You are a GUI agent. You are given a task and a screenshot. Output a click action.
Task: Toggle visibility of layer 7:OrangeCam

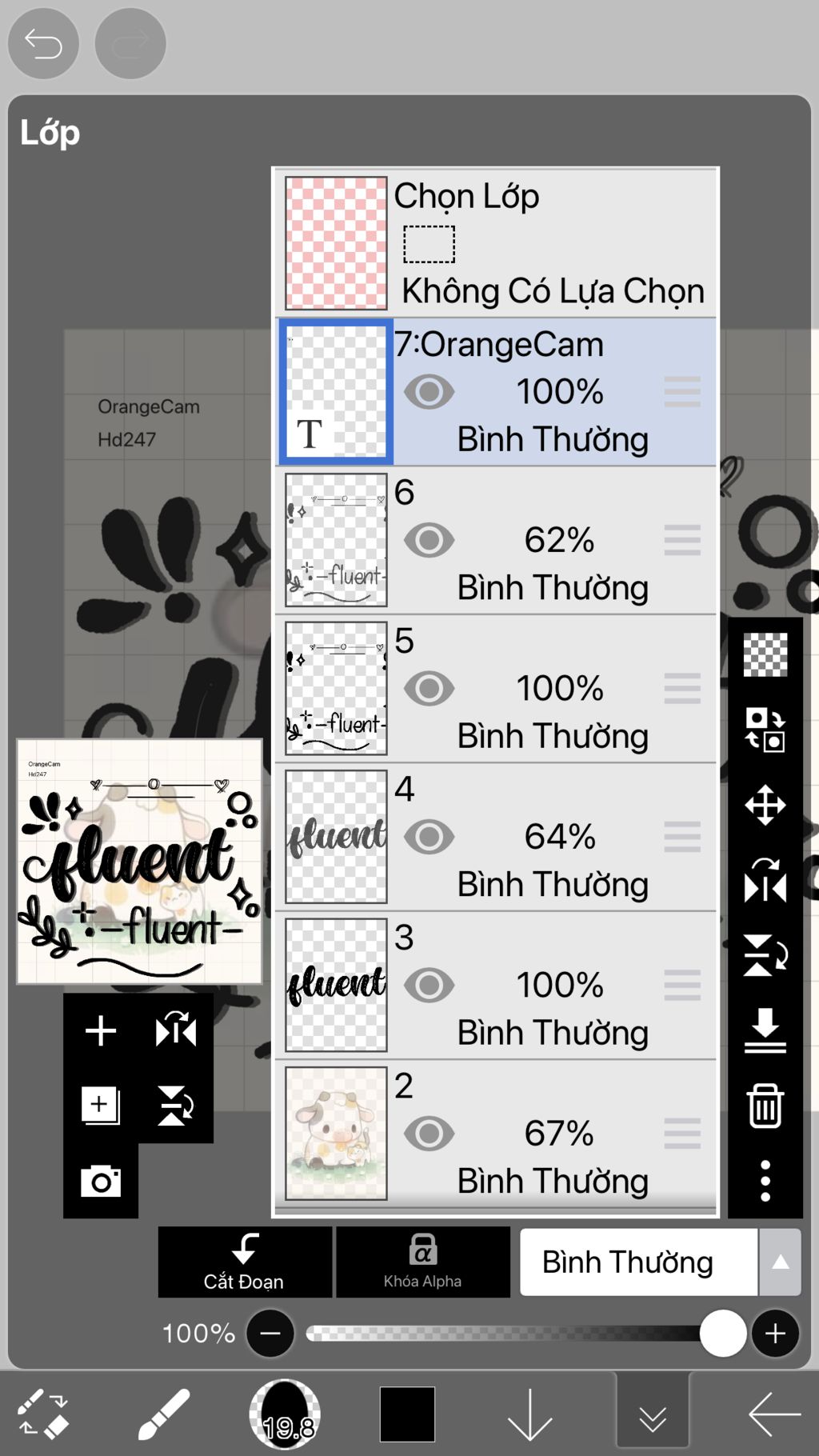(429, 392)
